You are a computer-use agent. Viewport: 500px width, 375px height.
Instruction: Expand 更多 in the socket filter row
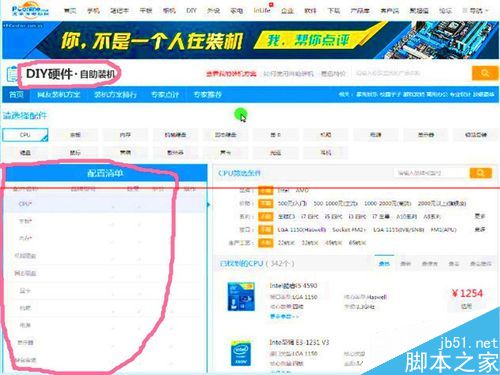480,230
